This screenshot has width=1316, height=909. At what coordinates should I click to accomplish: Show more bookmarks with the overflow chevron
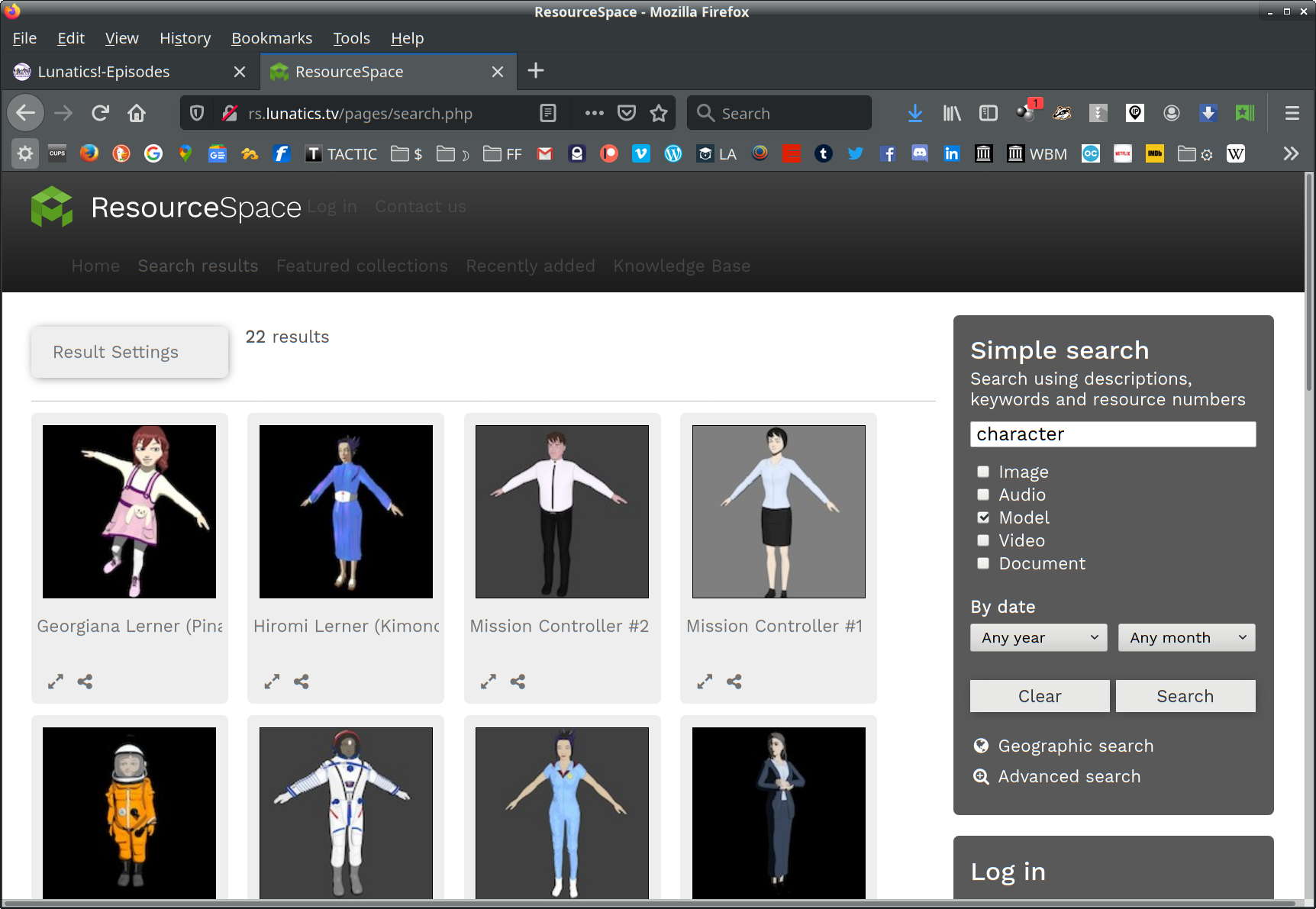(1290, 154)
